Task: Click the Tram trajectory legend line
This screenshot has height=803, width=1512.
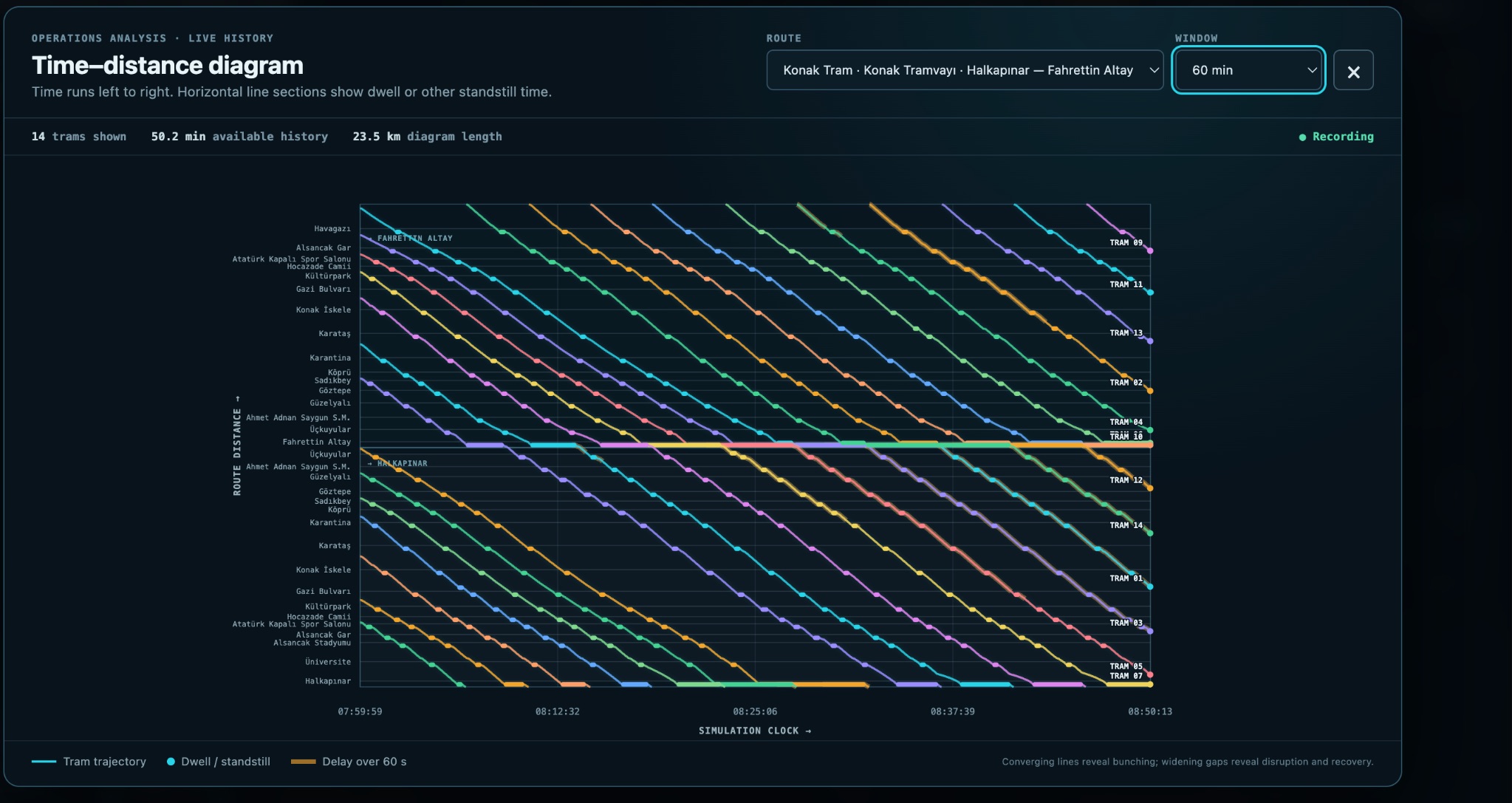Action: (x=44, y=762)
